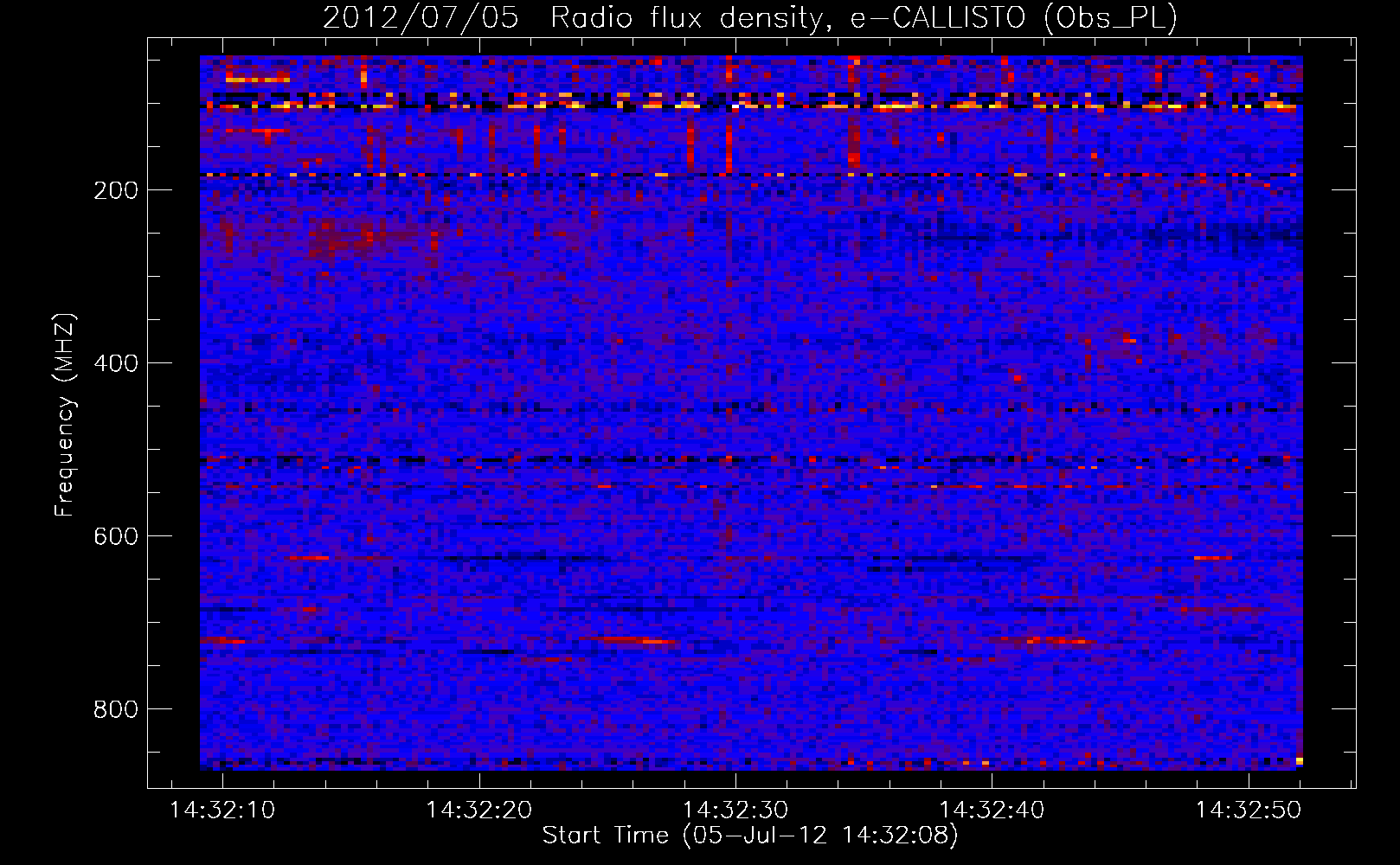Click the plot title '2012/07/05 Radio flux density'

(571, 17)
